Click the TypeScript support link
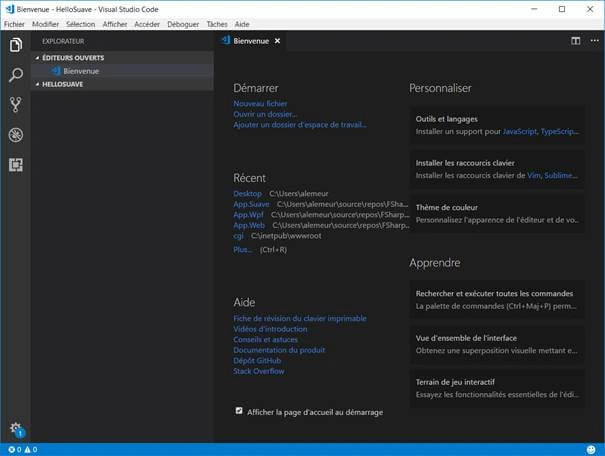This screenshot has width=605, height=456. [559, 132]
